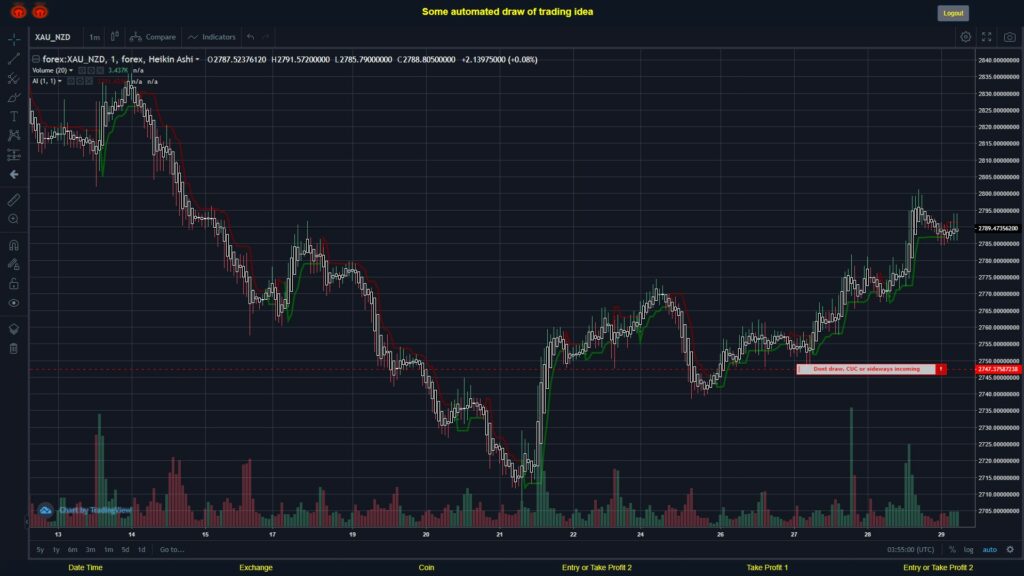
Task: Select the brush drawing tool
Action: tap(14, 97)
